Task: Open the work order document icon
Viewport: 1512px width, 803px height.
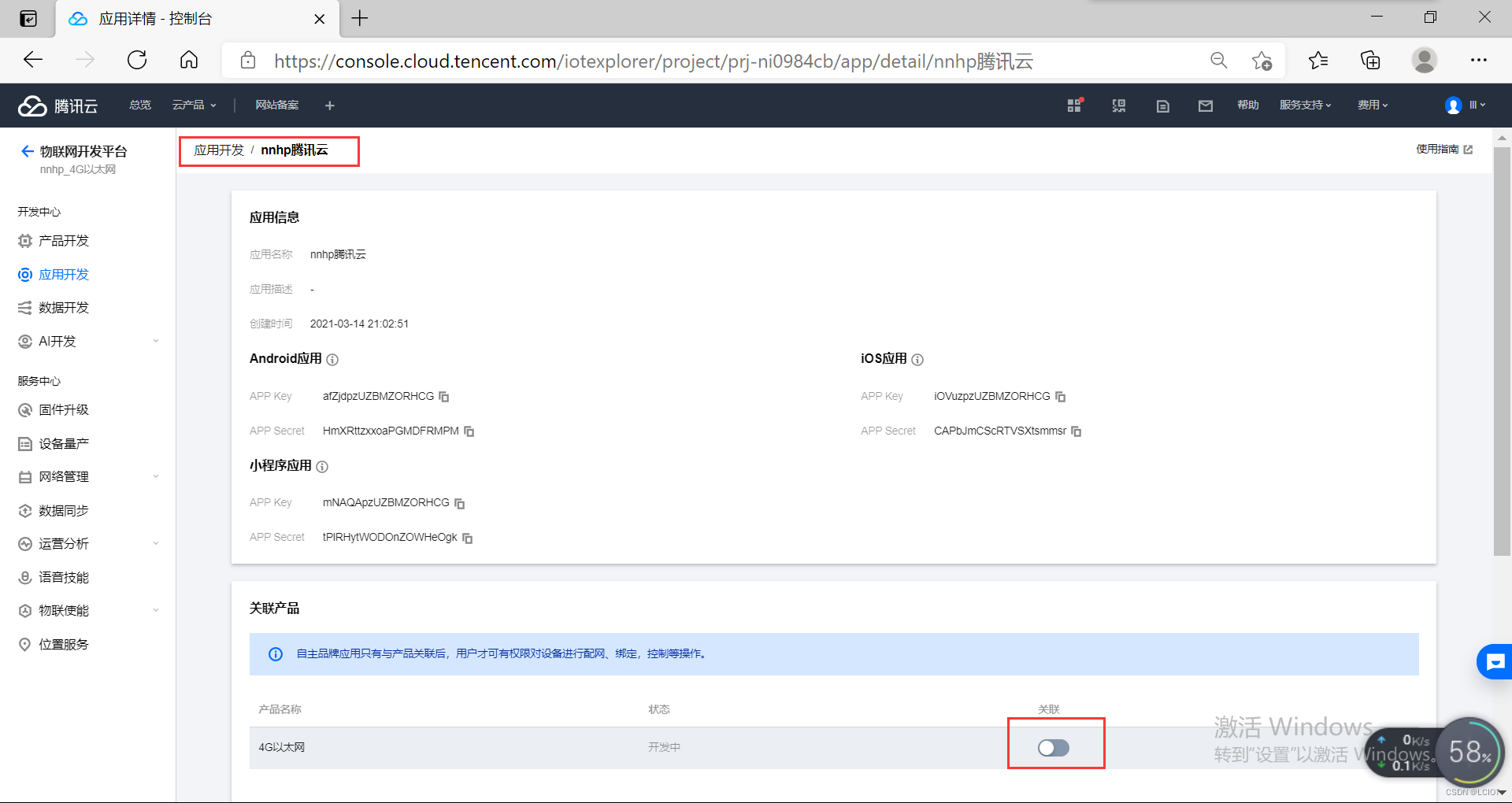Action: click(1163, 105)
